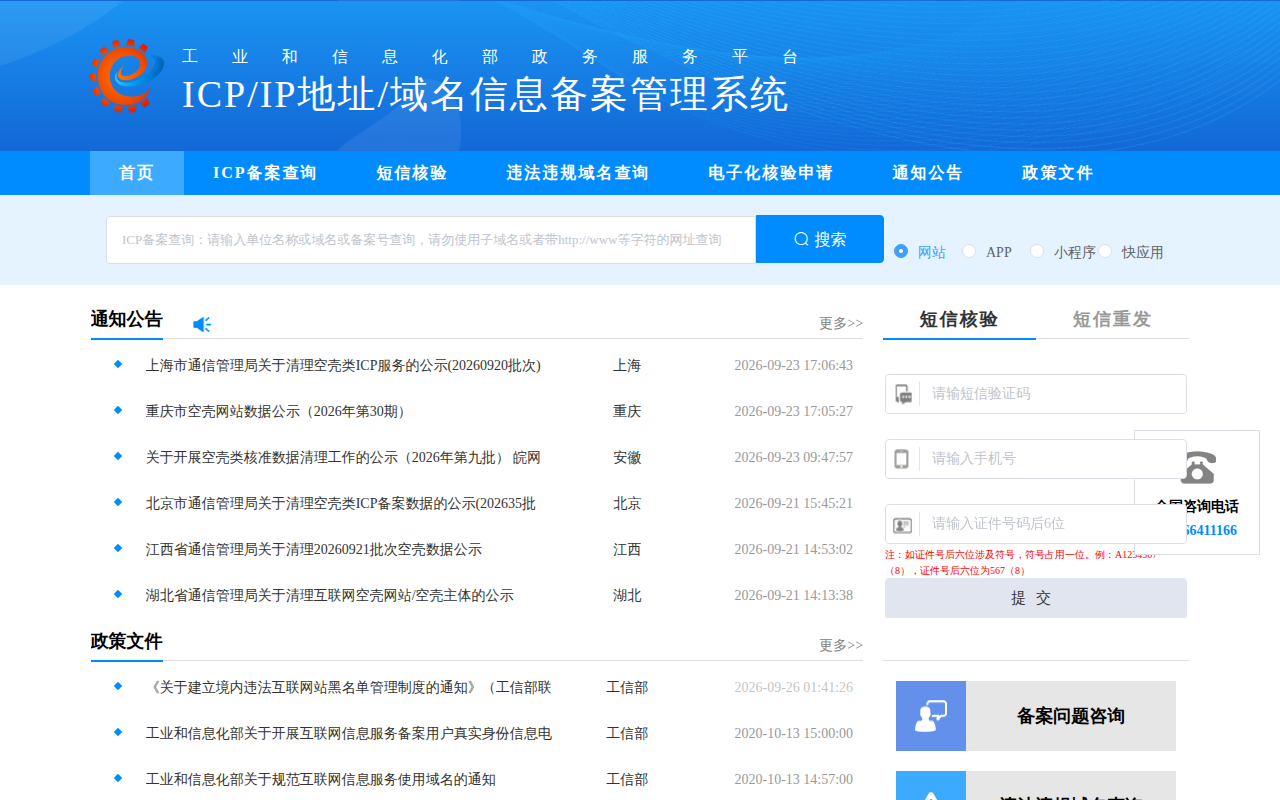Open 备案用户真实身份信息 policy document

pos(348,734)
